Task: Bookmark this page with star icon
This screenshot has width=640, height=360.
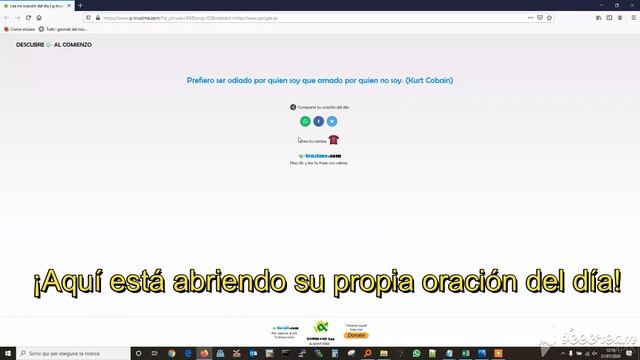Action: (x=549, y=18)
